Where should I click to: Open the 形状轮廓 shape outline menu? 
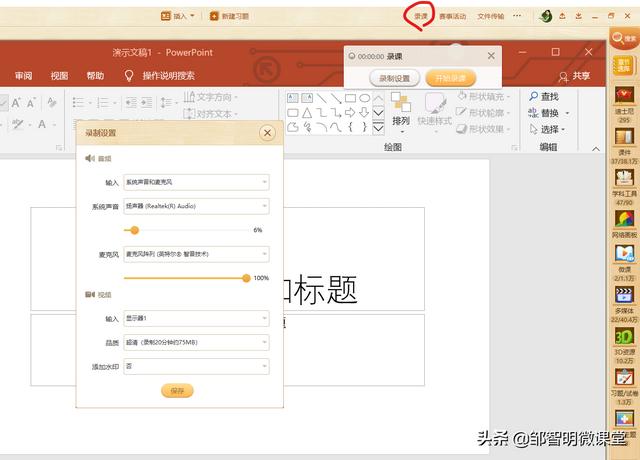484,113
